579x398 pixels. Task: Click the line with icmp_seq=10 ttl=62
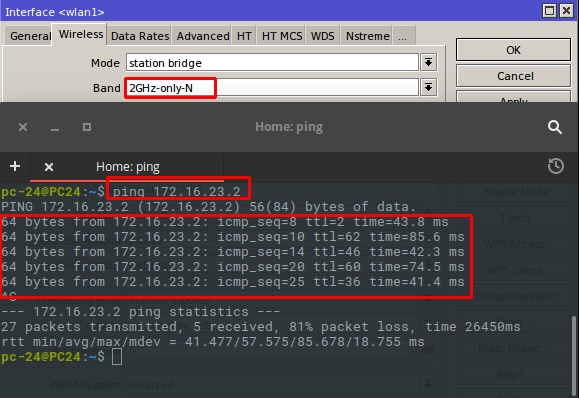(x=233, y=237)
